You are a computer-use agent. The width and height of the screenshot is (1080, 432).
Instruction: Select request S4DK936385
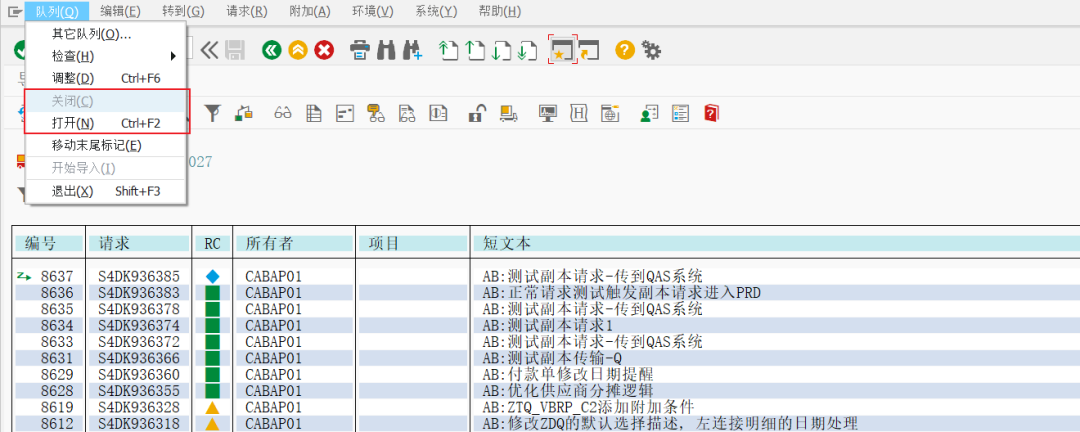138,276
